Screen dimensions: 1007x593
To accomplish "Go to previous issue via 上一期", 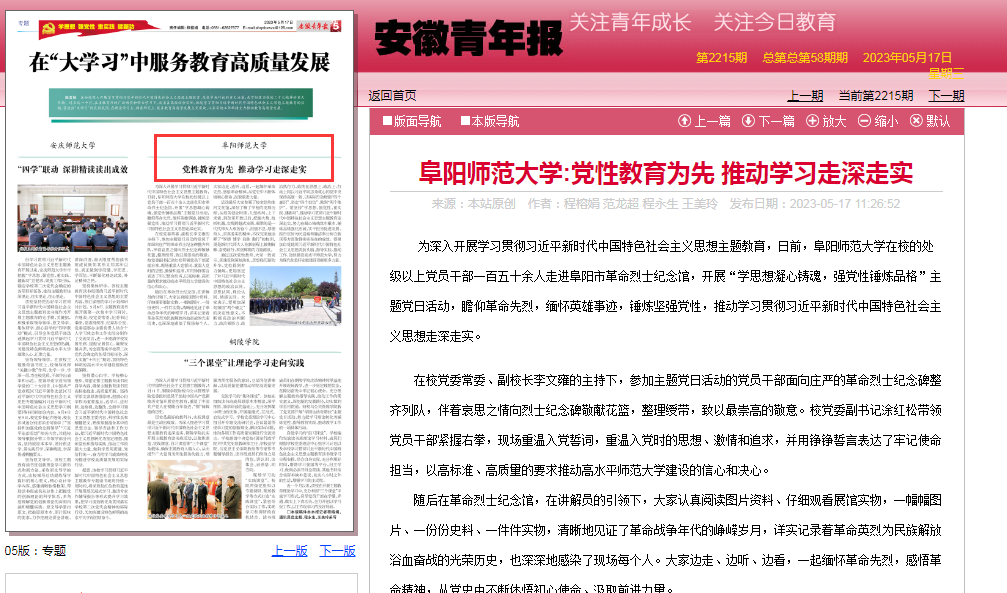I will 805,95.
